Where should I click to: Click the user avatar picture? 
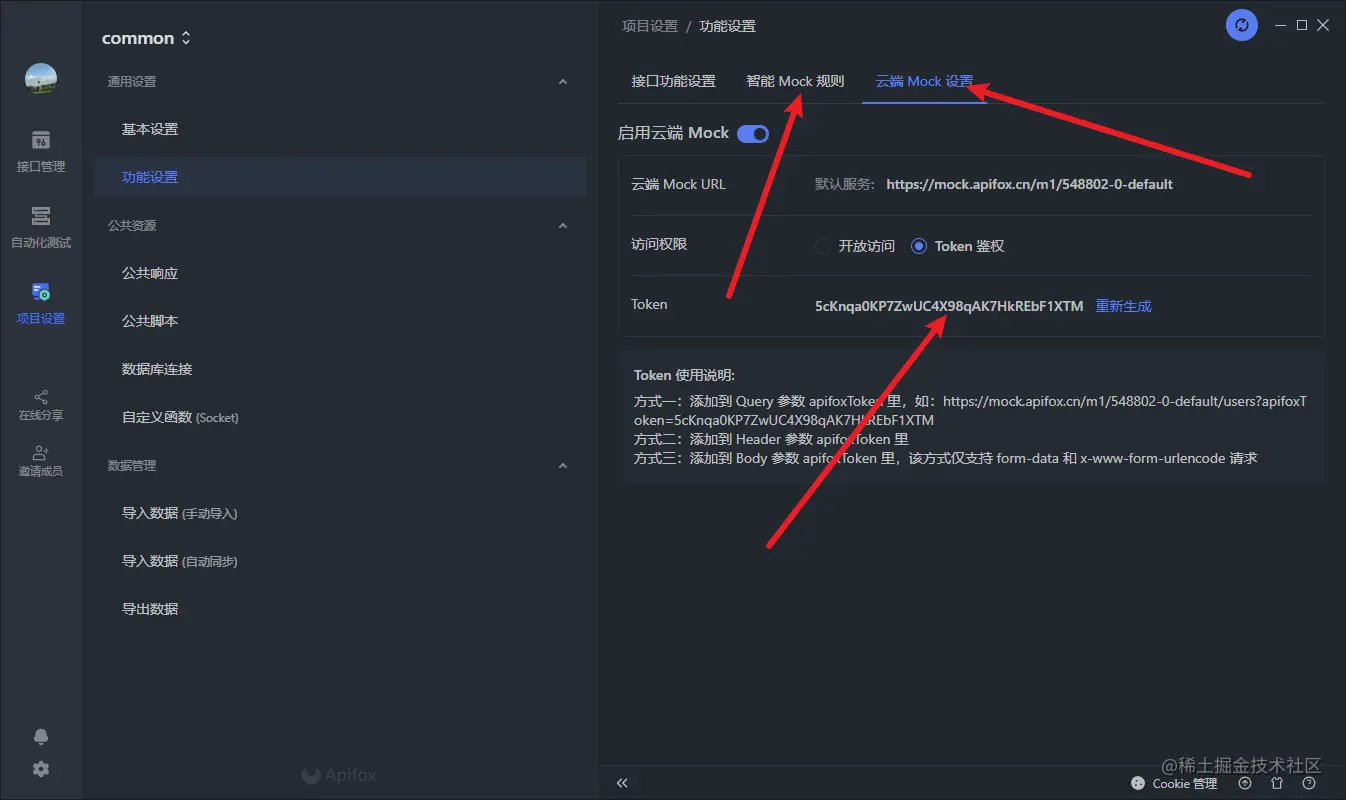[x=41, y=79]
